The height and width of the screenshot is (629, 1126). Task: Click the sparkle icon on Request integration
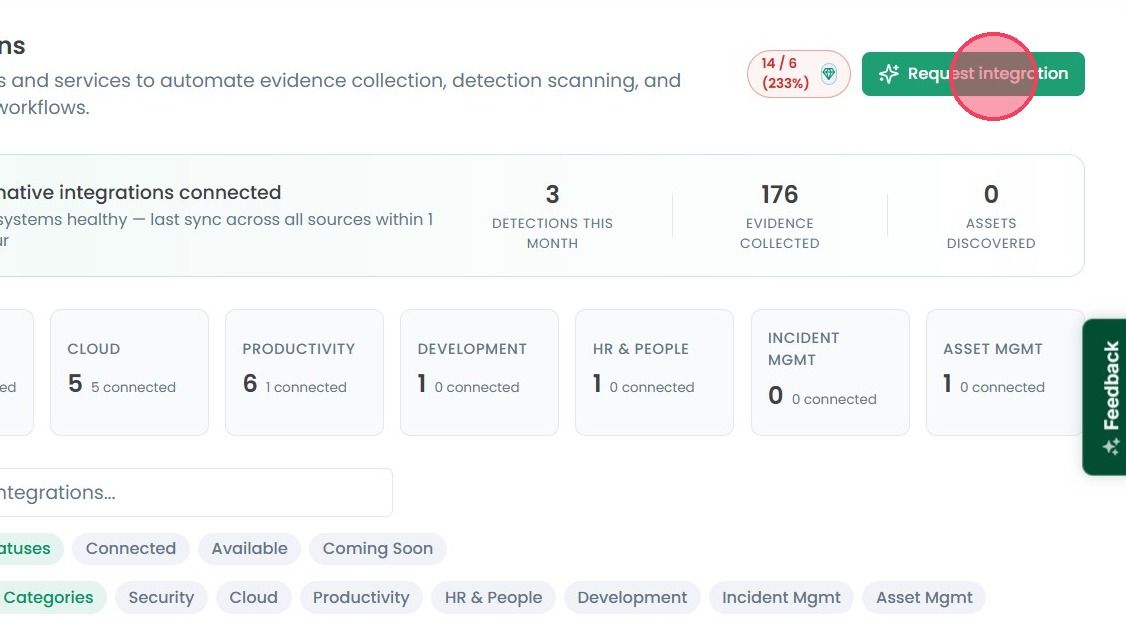(x=888, y=74)
